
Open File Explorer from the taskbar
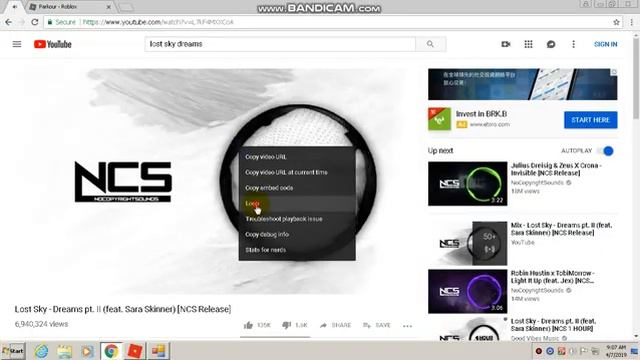tap(64, 351)
